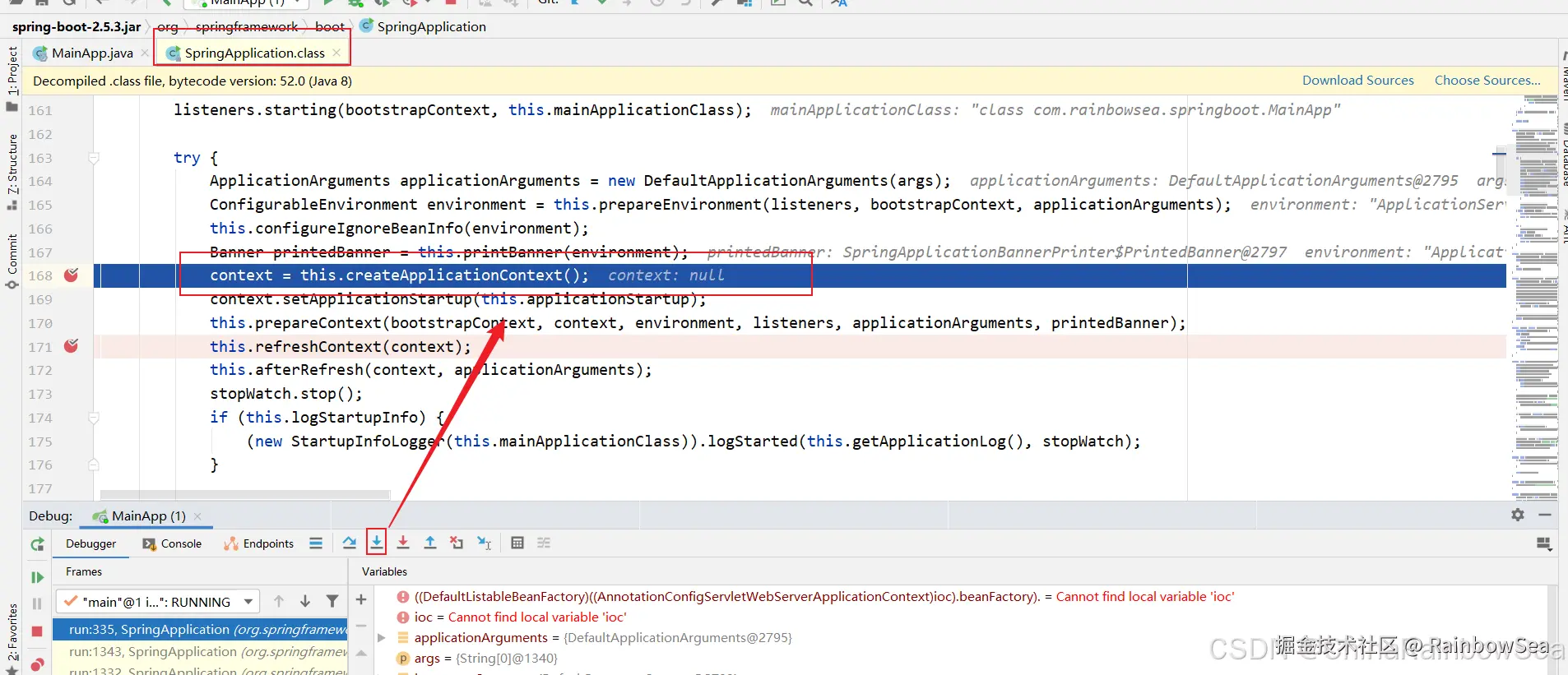Close the SpringApplication.class tab
Screen dimensions: 1568x675
click(336, 53)
